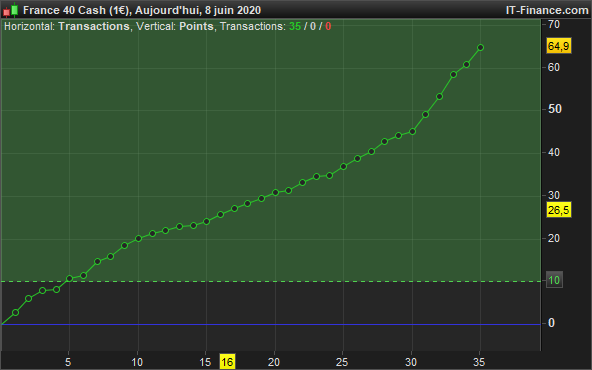Click the 50 label on vertical axis

click(555, 109)
